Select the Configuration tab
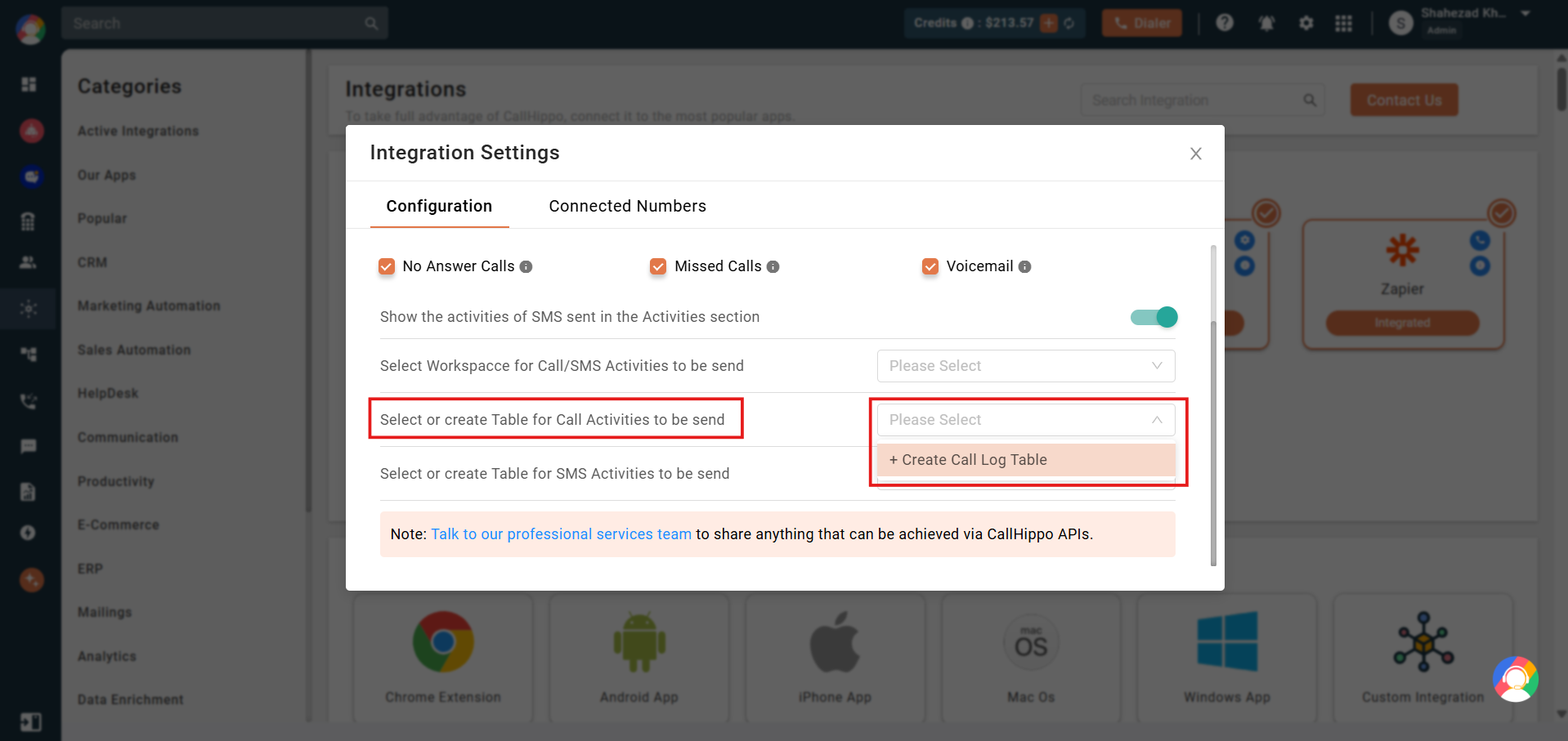 tap(439, 206)
